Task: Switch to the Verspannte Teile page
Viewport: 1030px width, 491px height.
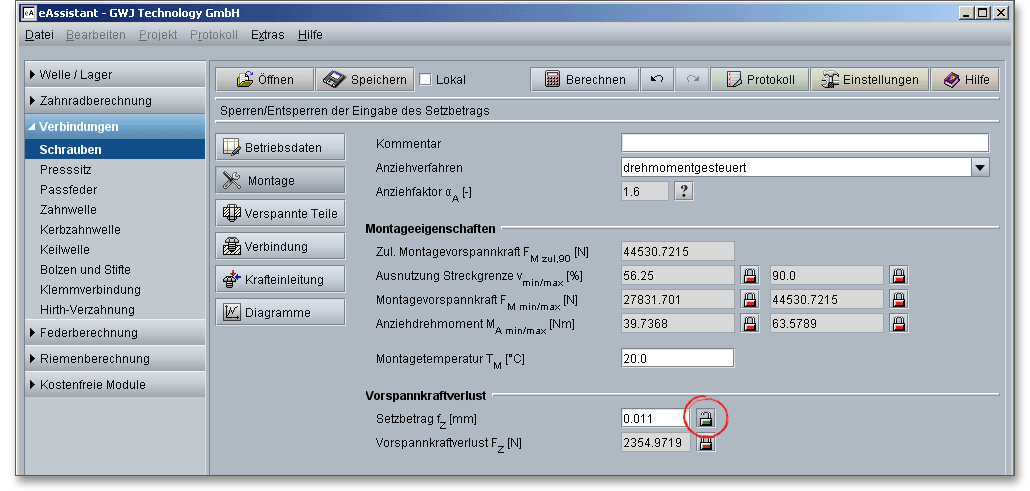Action: point(280,213)
